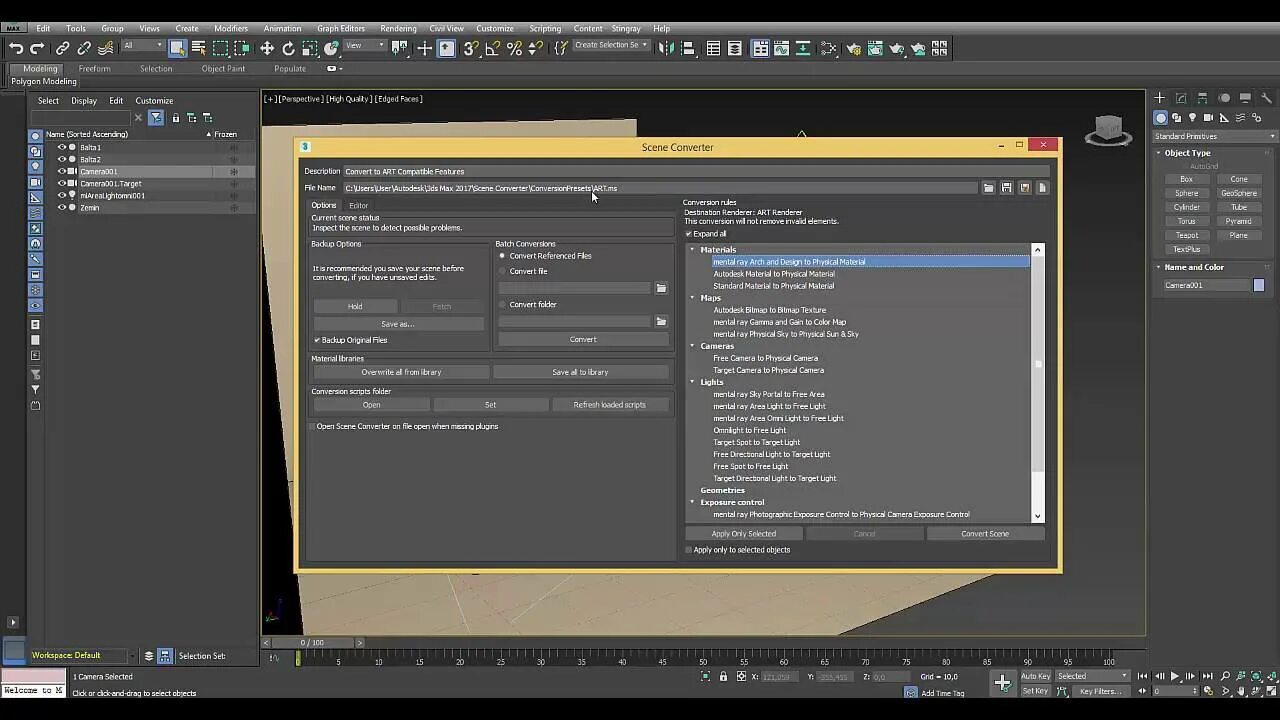
Task: Toggle Backup Original Files checkbox
Action: [x=317, y=340]
